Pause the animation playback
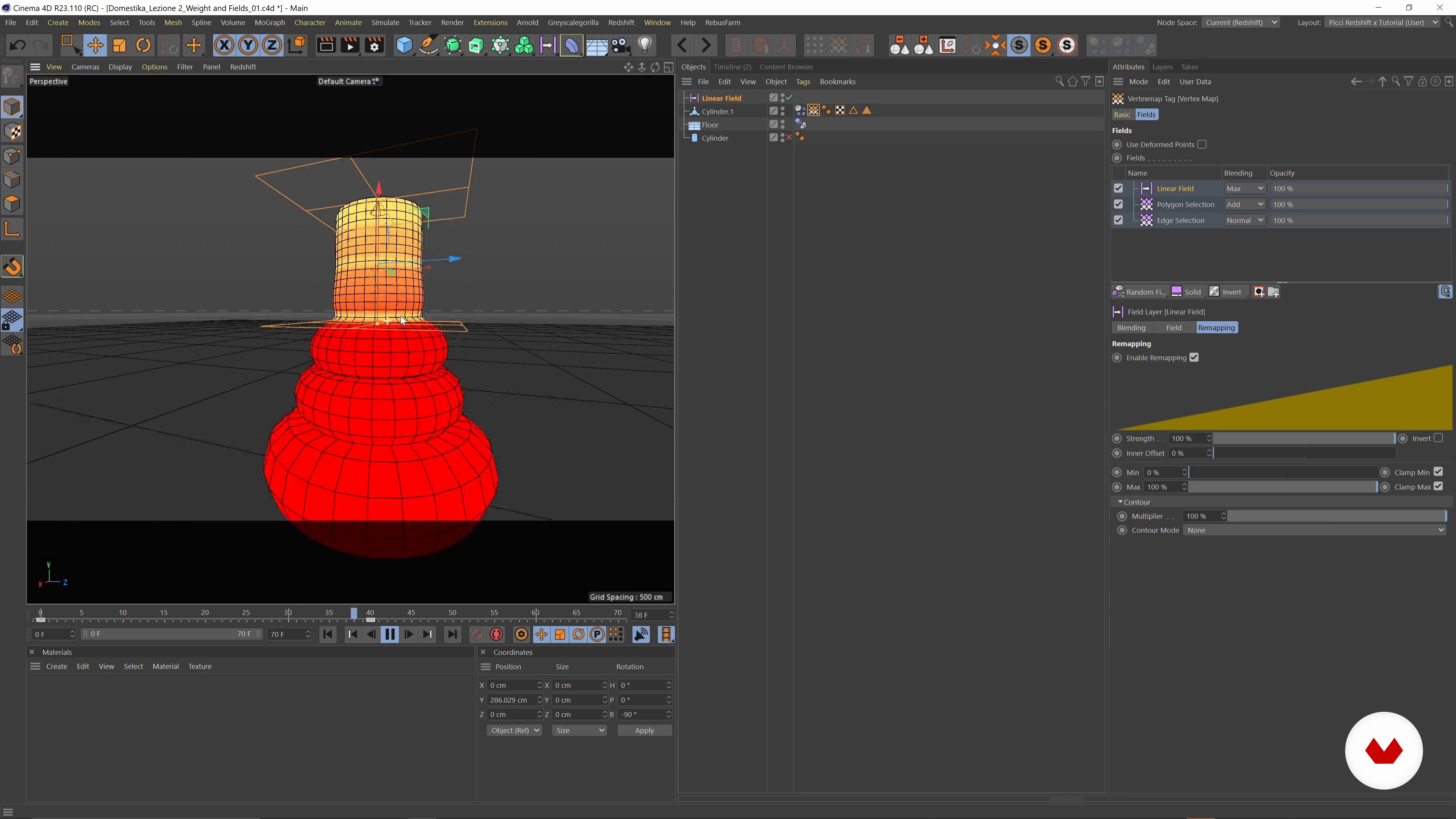 [390, 634]
